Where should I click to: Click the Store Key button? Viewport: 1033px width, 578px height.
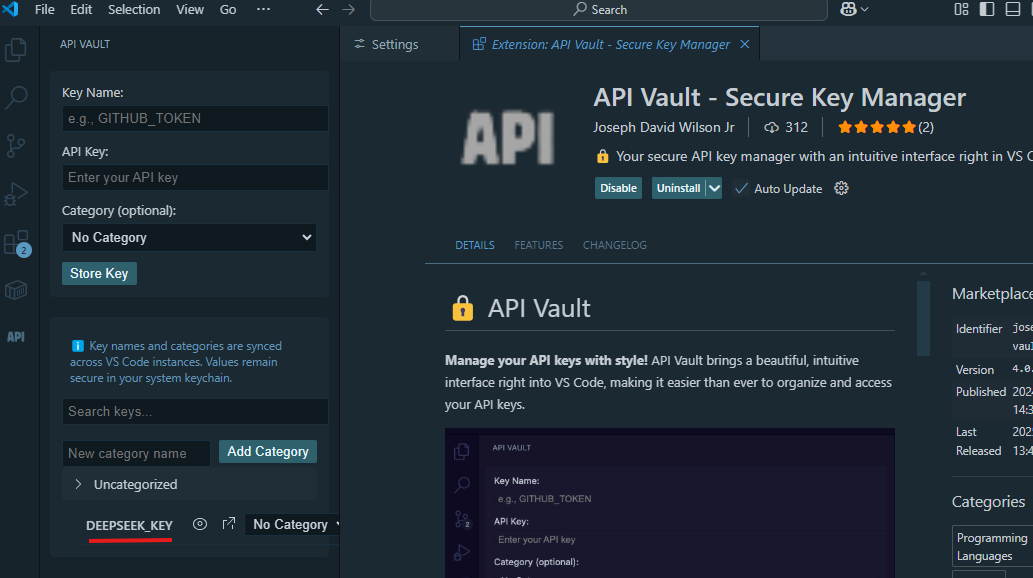(99, 274)
